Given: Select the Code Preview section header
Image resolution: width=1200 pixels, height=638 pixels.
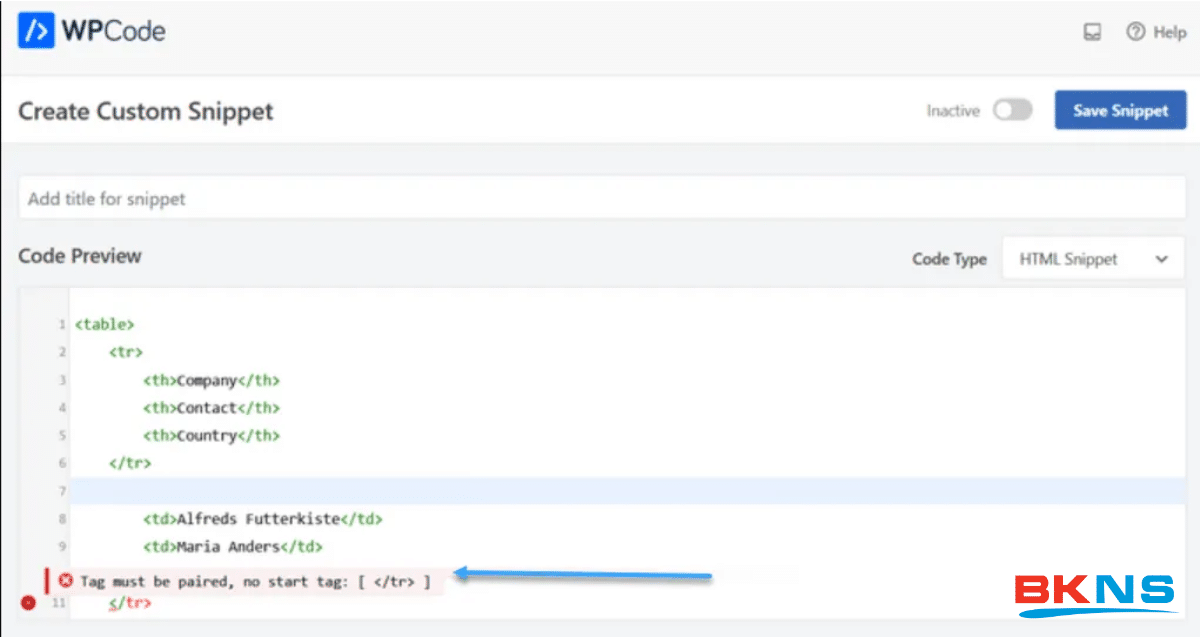Looking at the screenshot, I should point(80,256).
